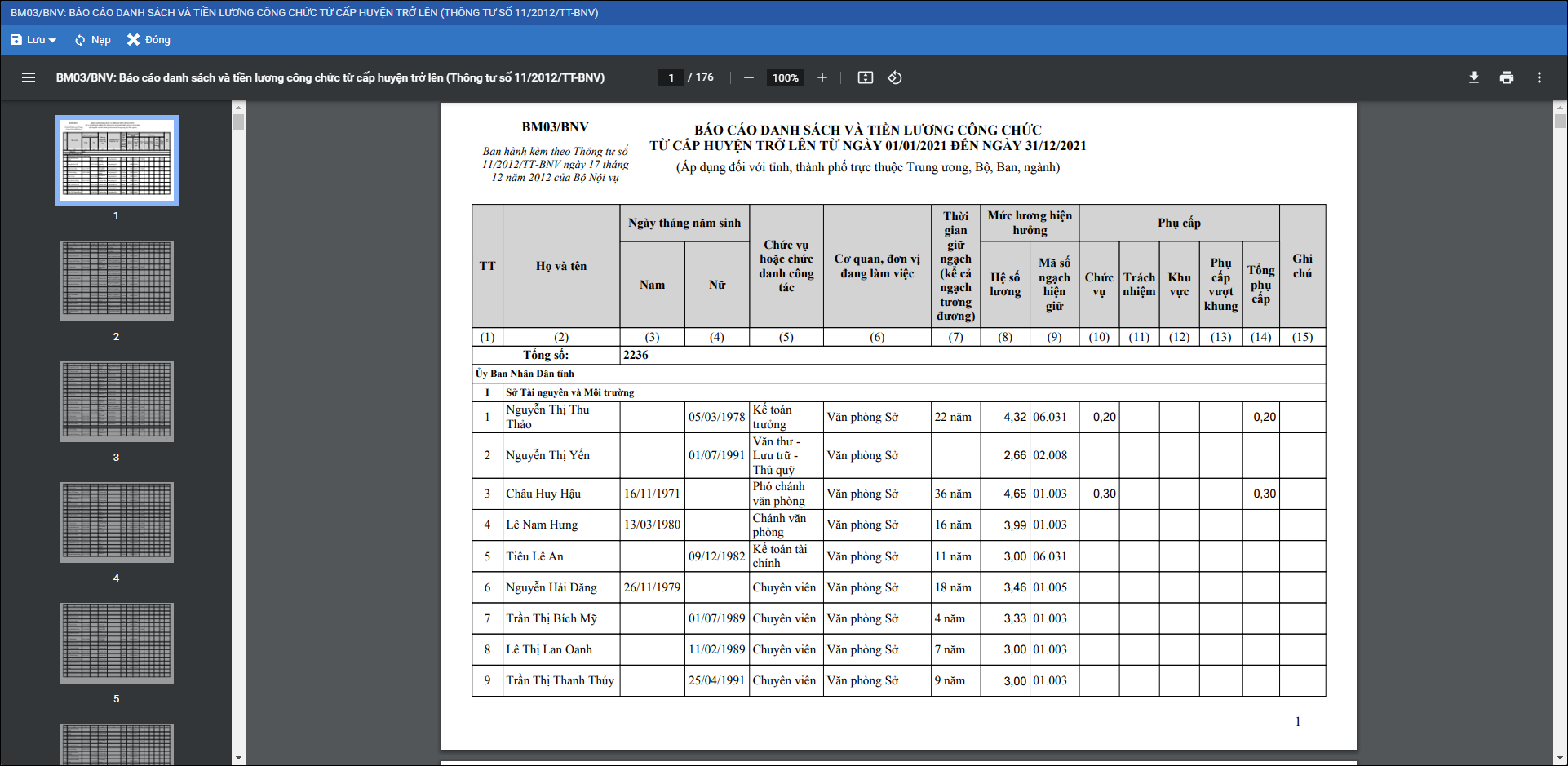
Task: Toggle the PDF sidebar hamburger menu
Action: click(29, 77)
